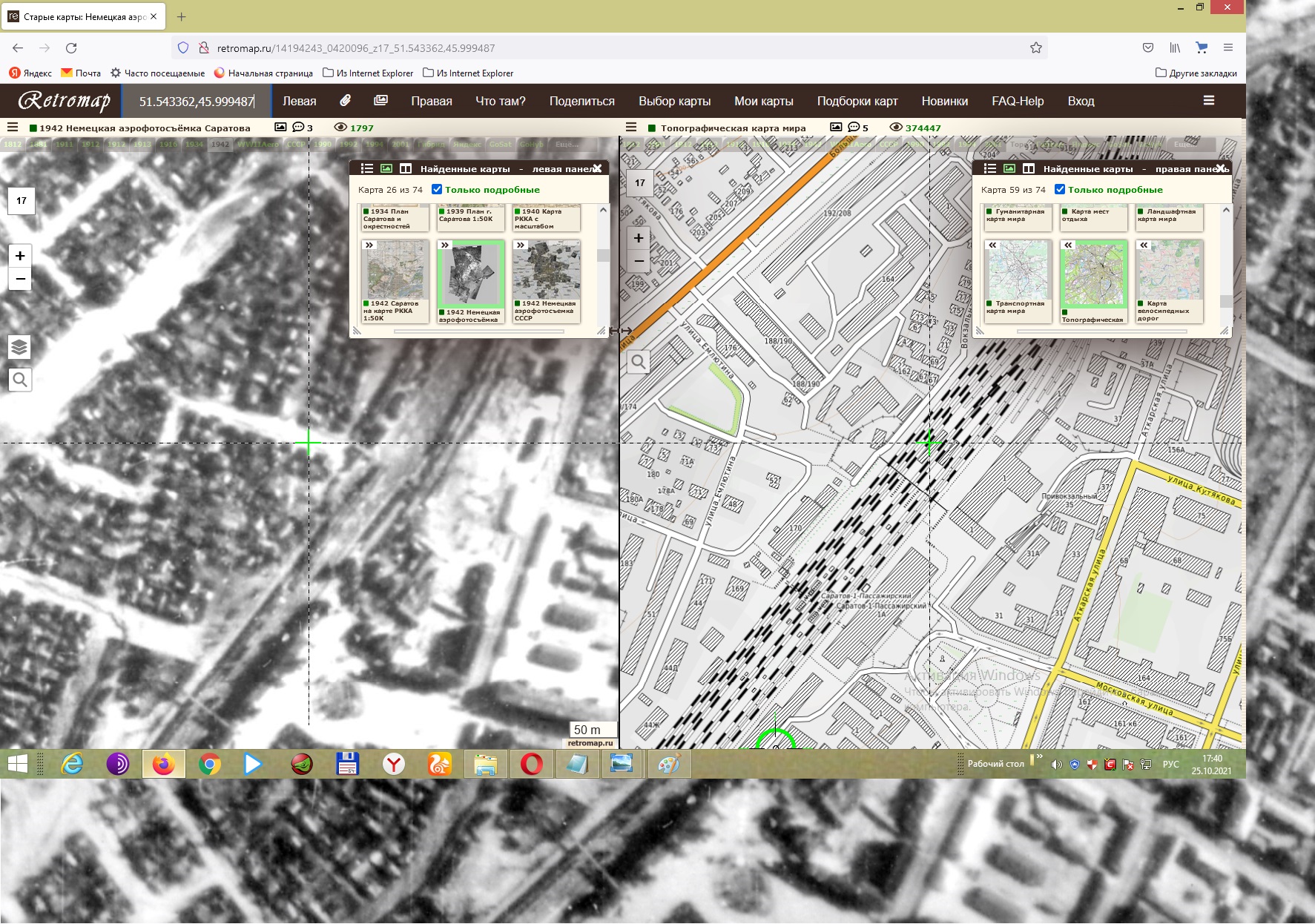Zoom out on the right topographic map
This screenshot has height=924, width=1315.
pos(639,262)
